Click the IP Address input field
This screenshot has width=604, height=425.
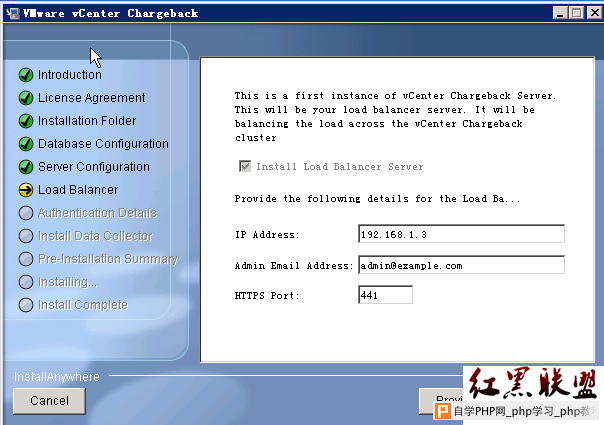461,234
